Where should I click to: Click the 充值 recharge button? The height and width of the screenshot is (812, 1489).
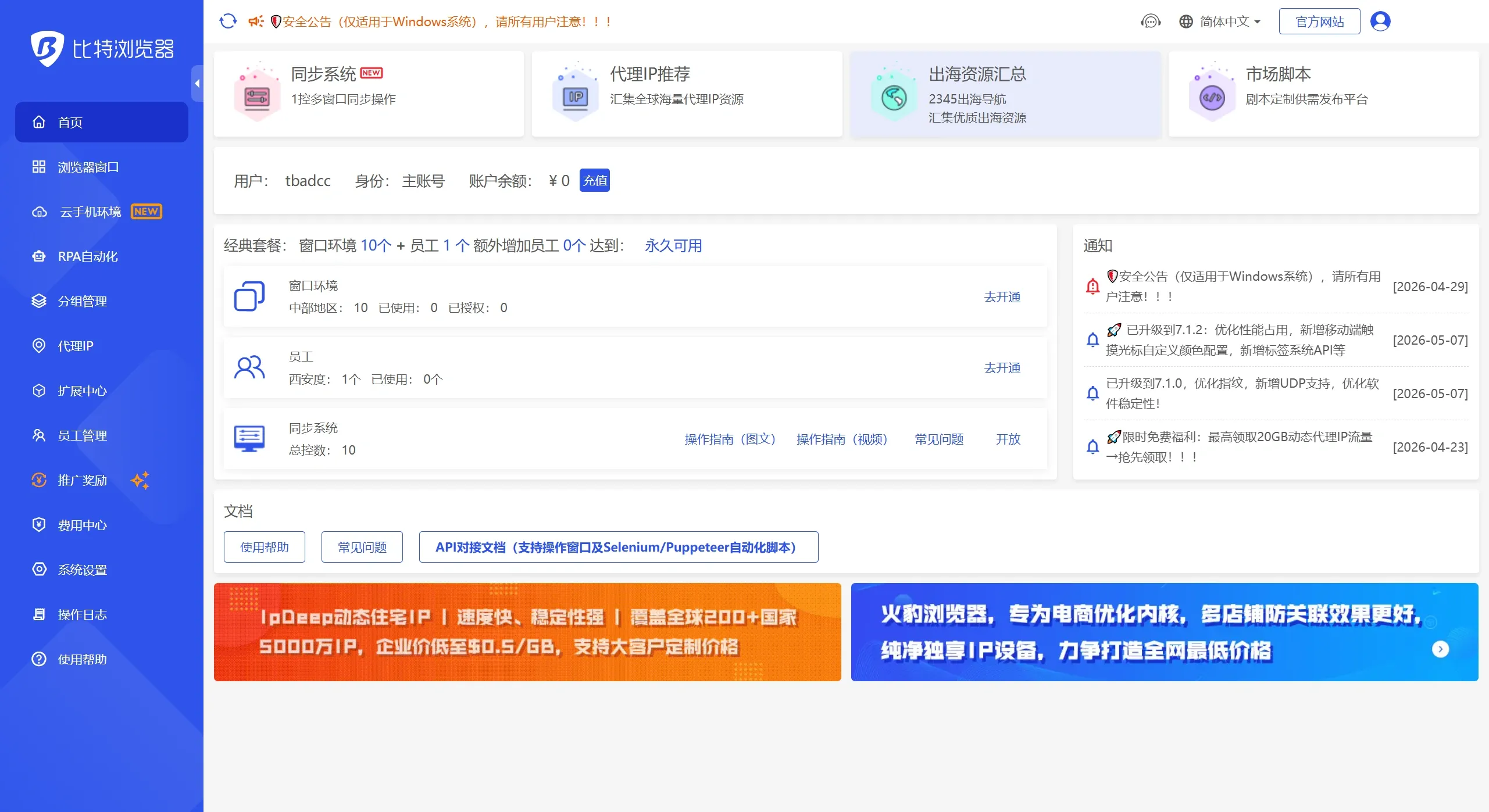(595, 180)
